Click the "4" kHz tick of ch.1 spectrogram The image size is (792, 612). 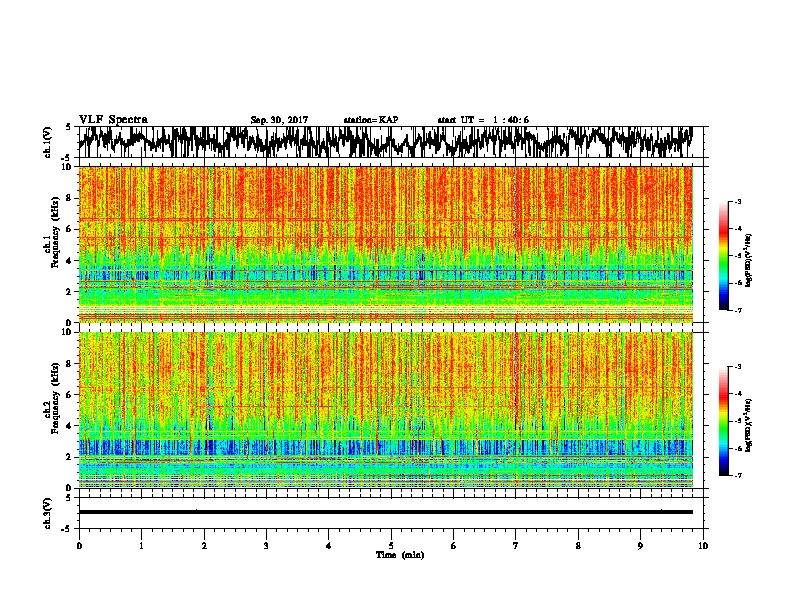(70, 261)
